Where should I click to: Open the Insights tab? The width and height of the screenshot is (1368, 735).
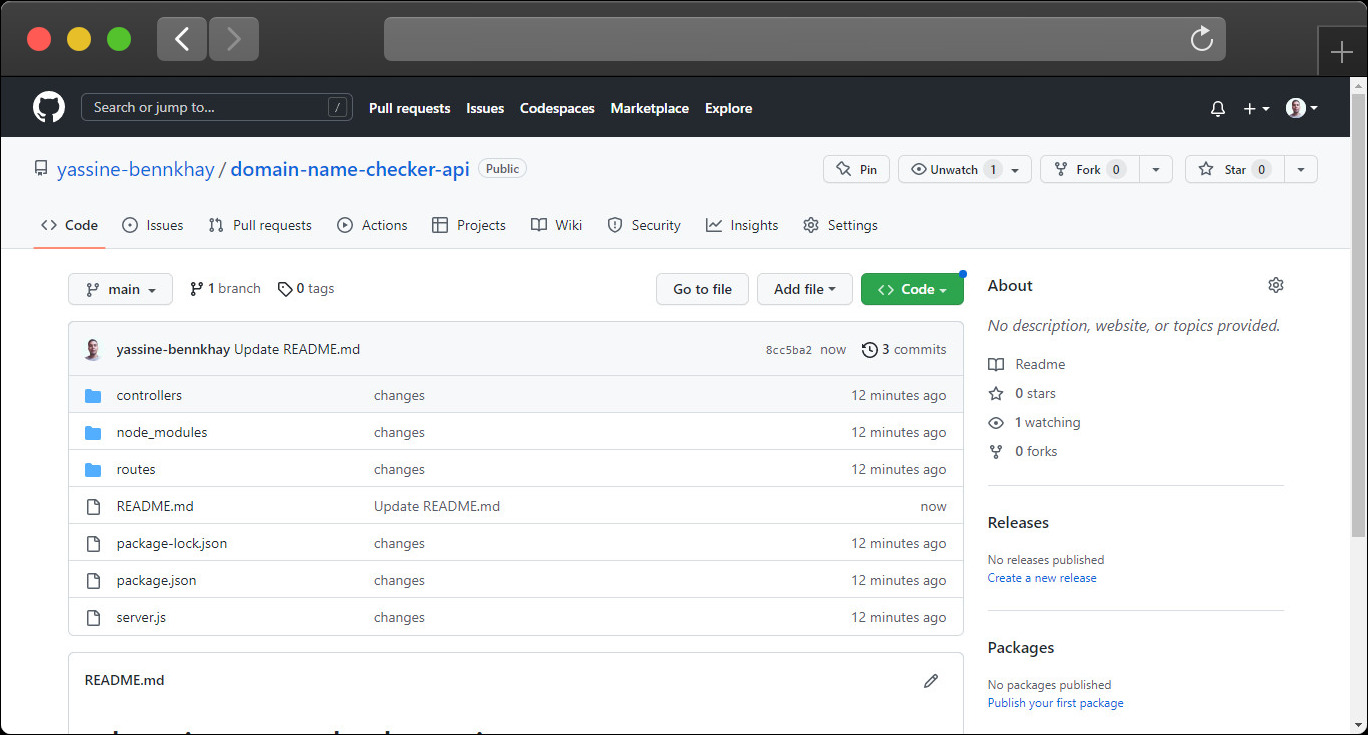pos(742,225)
